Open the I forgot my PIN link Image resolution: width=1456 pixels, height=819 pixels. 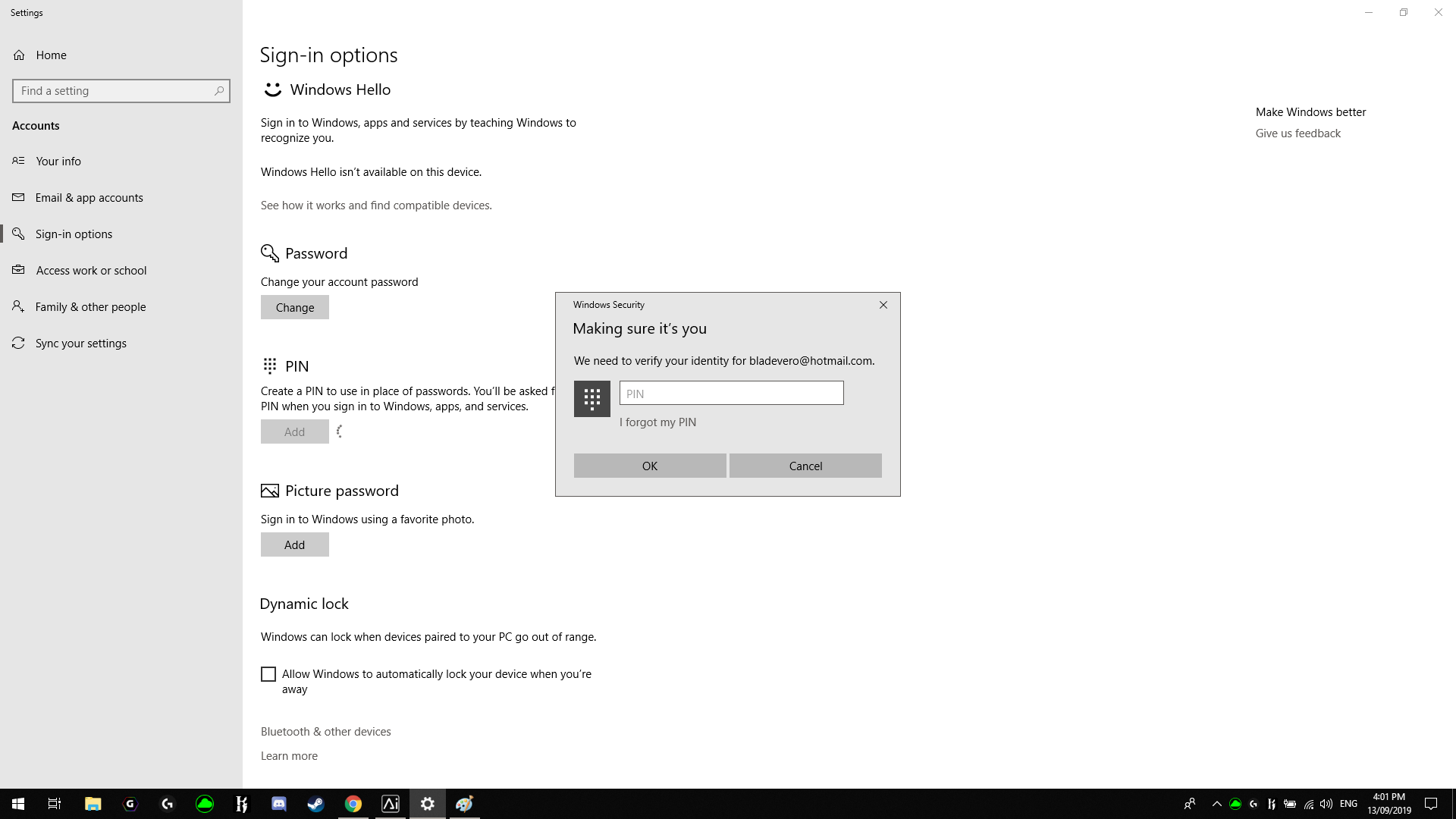coord(657,422)
